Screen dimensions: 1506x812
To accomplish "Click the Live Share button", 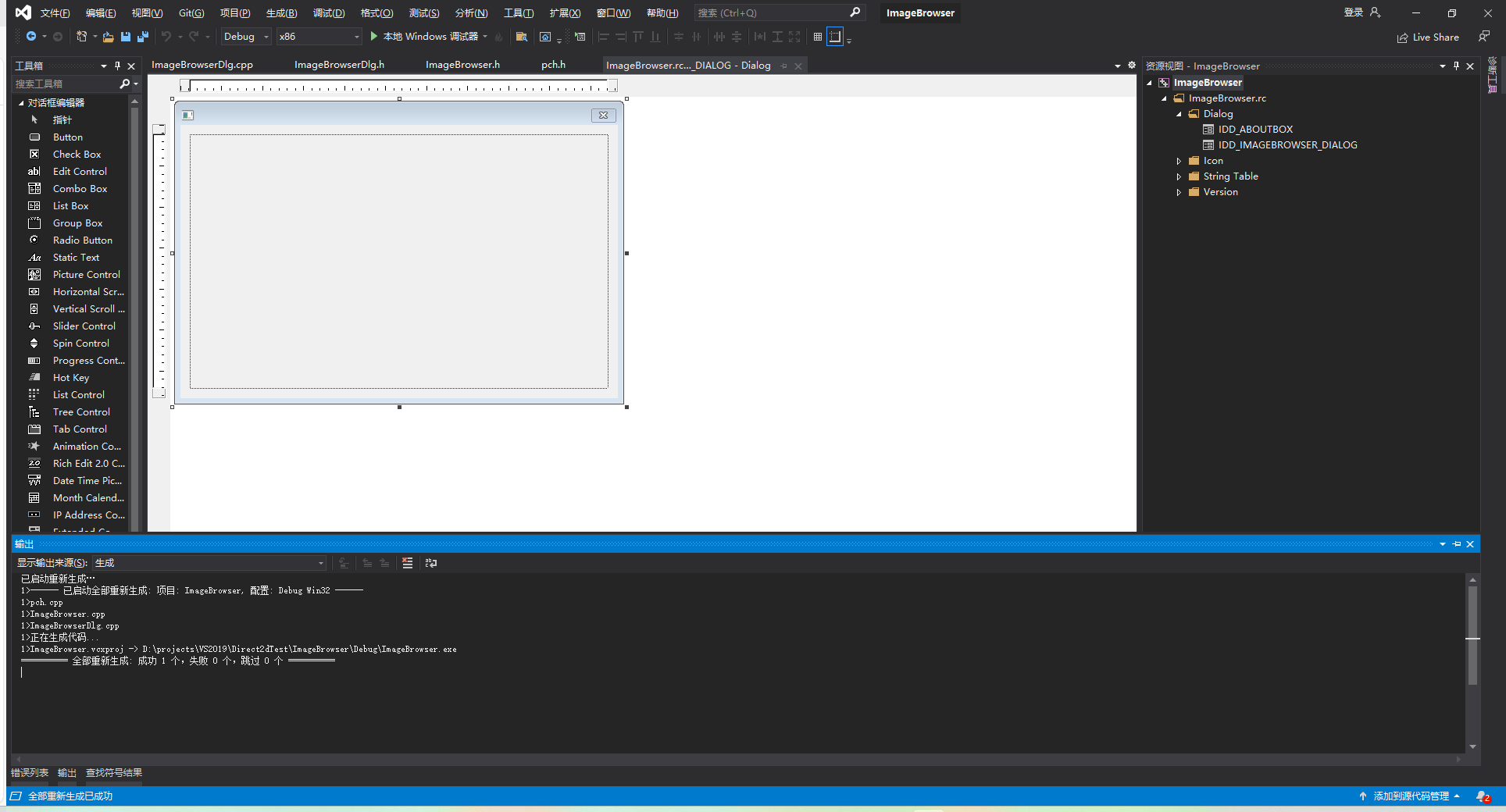I will pos(1428,37).
